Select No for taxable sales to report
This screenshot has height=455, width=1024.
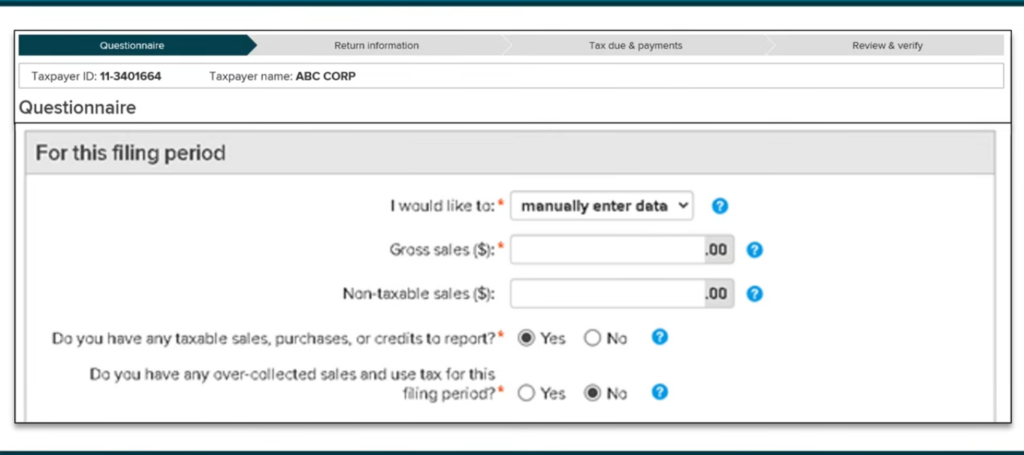pos(592,338)
